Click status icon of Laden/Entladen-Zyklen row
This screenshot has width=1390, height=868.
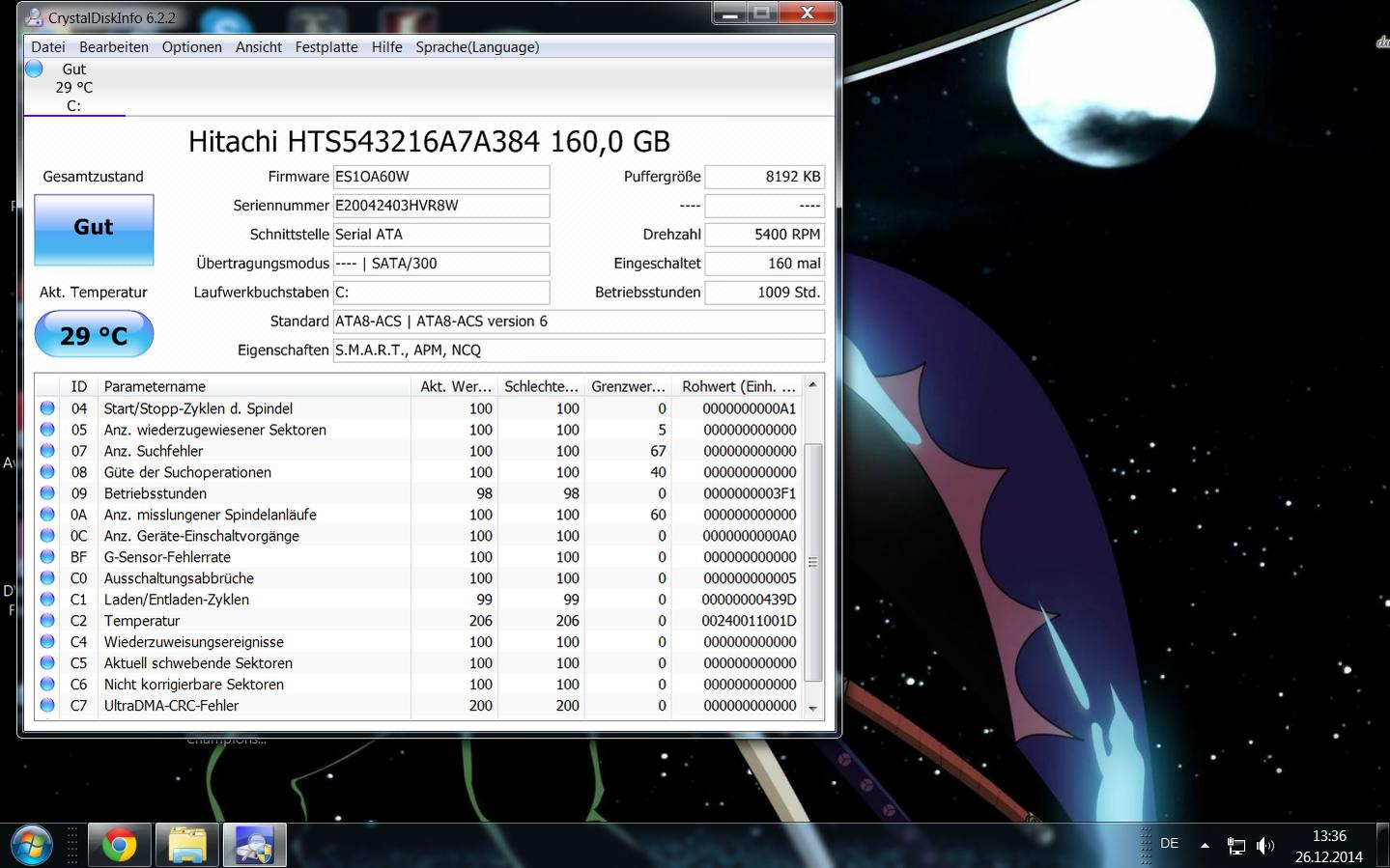click(47, 600)
